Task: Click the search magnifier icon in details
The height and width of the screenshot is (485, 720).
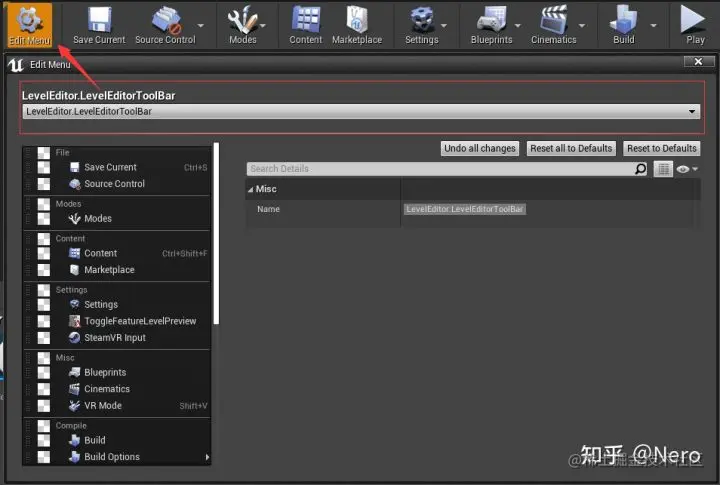Action: coord(641,169)
